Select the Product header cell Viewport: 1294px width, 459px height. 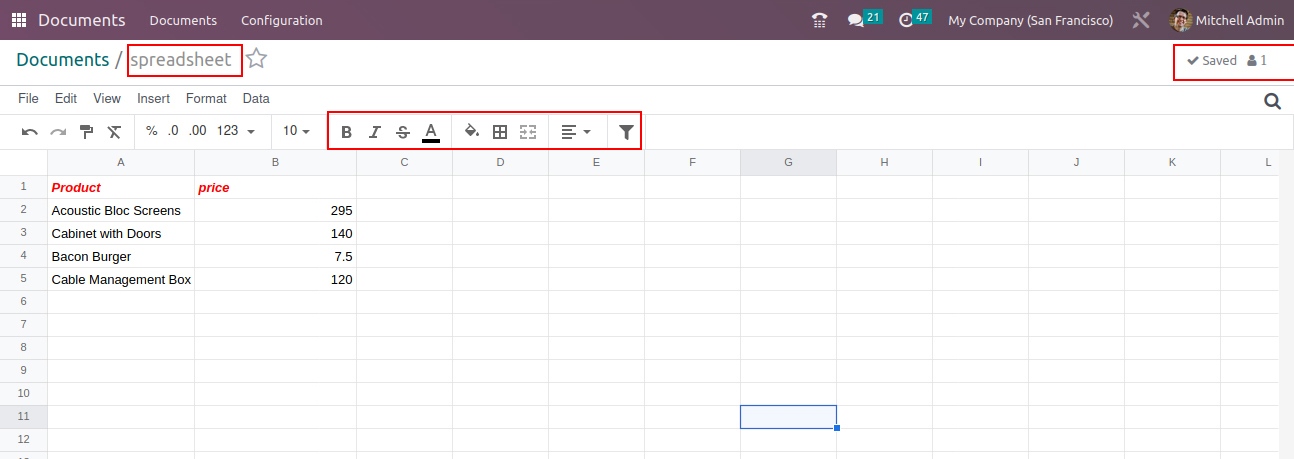[x=121, y=187]
